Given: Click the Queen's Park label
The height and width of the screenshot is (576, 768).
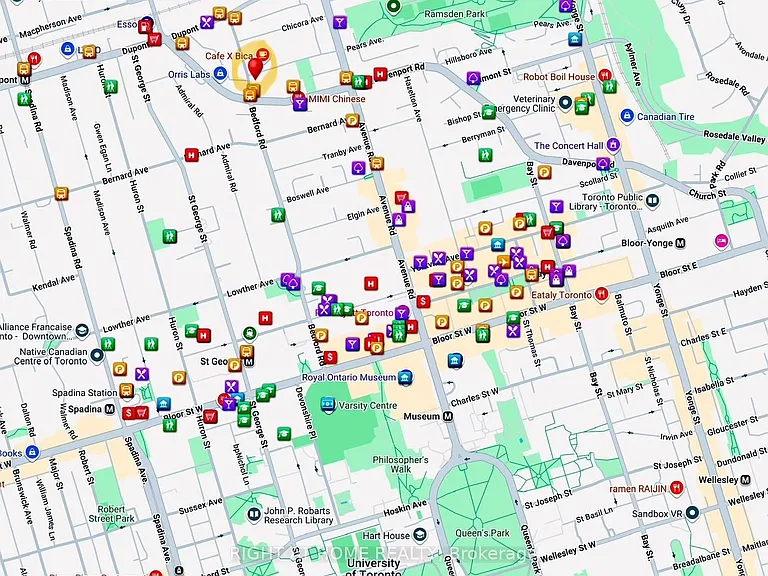Looking at the screenshot, I should pyautogui.click(x=482, y=533).
